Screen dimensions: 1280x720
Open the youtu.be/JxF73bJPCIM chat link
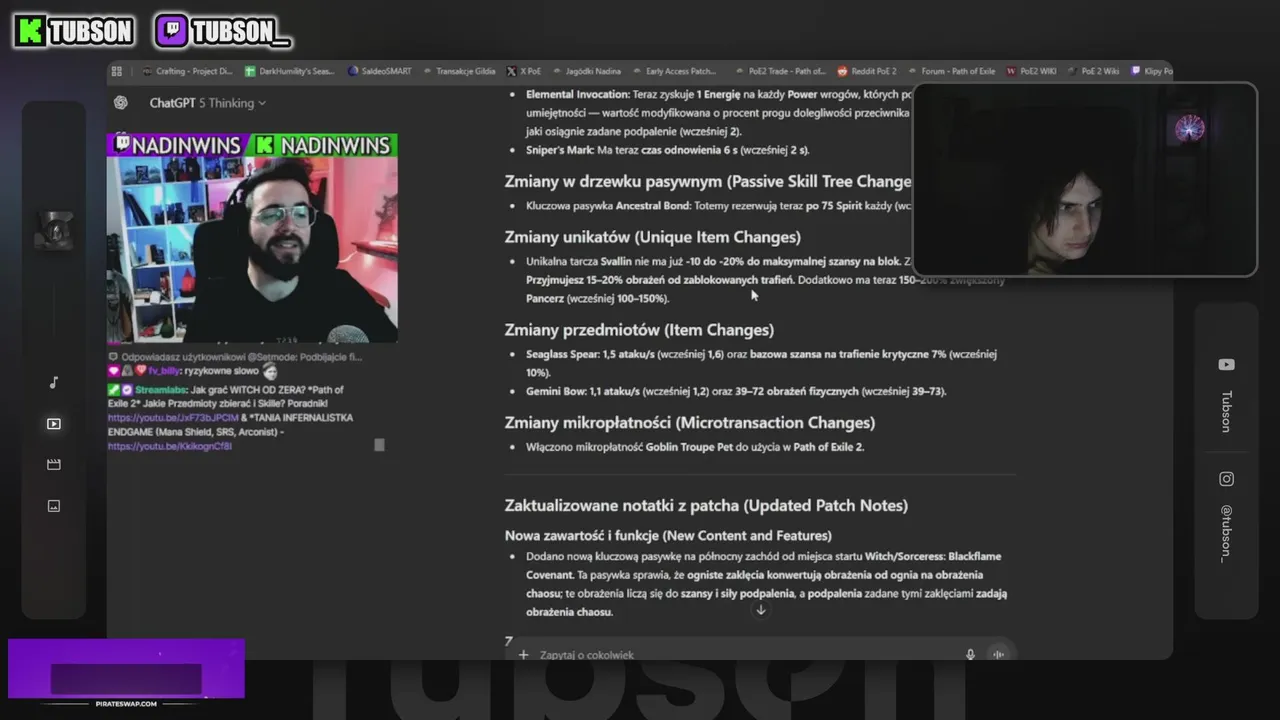(173, 417)
